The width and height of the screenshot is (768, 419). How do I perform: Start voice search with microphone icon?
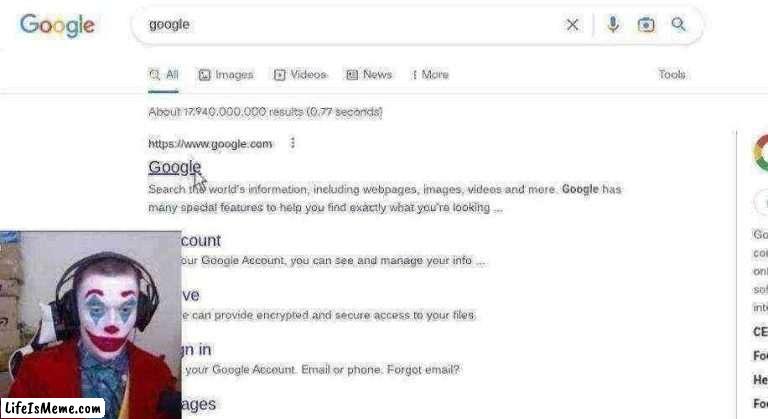point(613,24)
